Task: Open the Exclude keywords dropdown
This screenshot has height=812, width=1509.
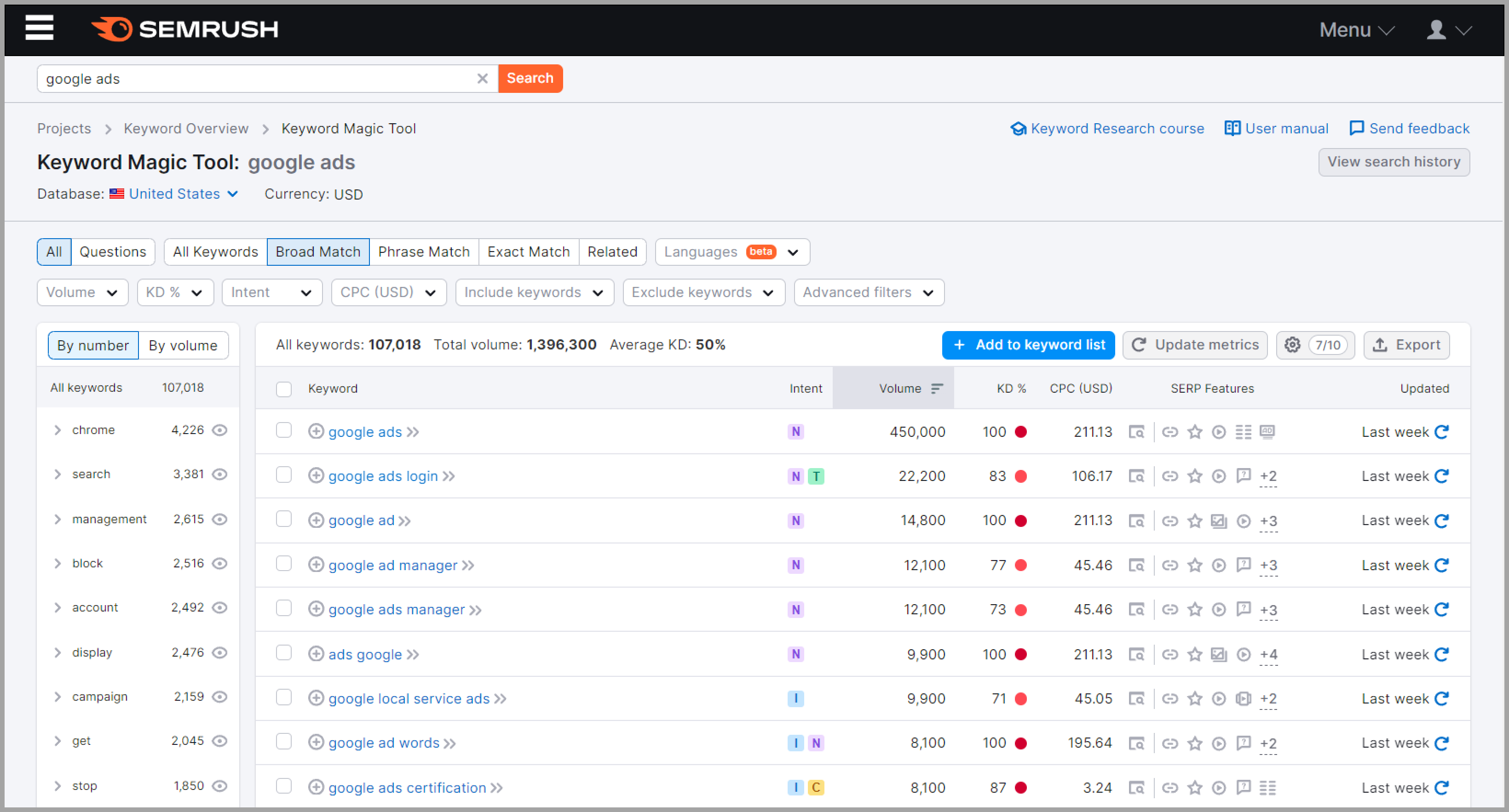Action: point(703,292)
